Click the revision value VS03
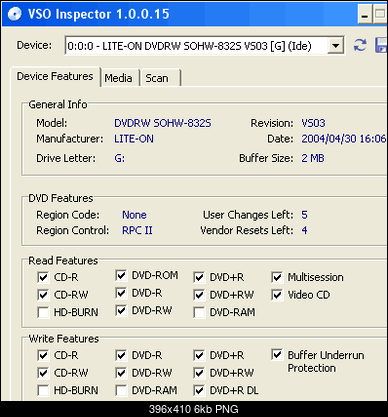 tap(313, 123)
